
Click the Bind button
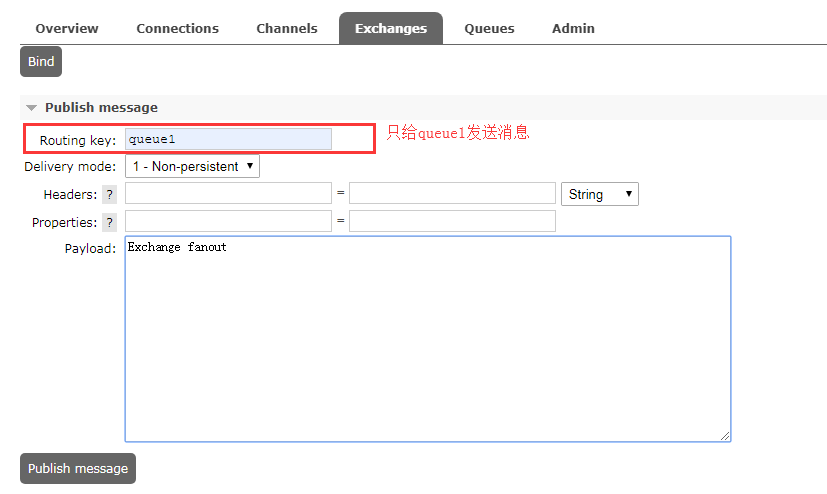(41, 62)
